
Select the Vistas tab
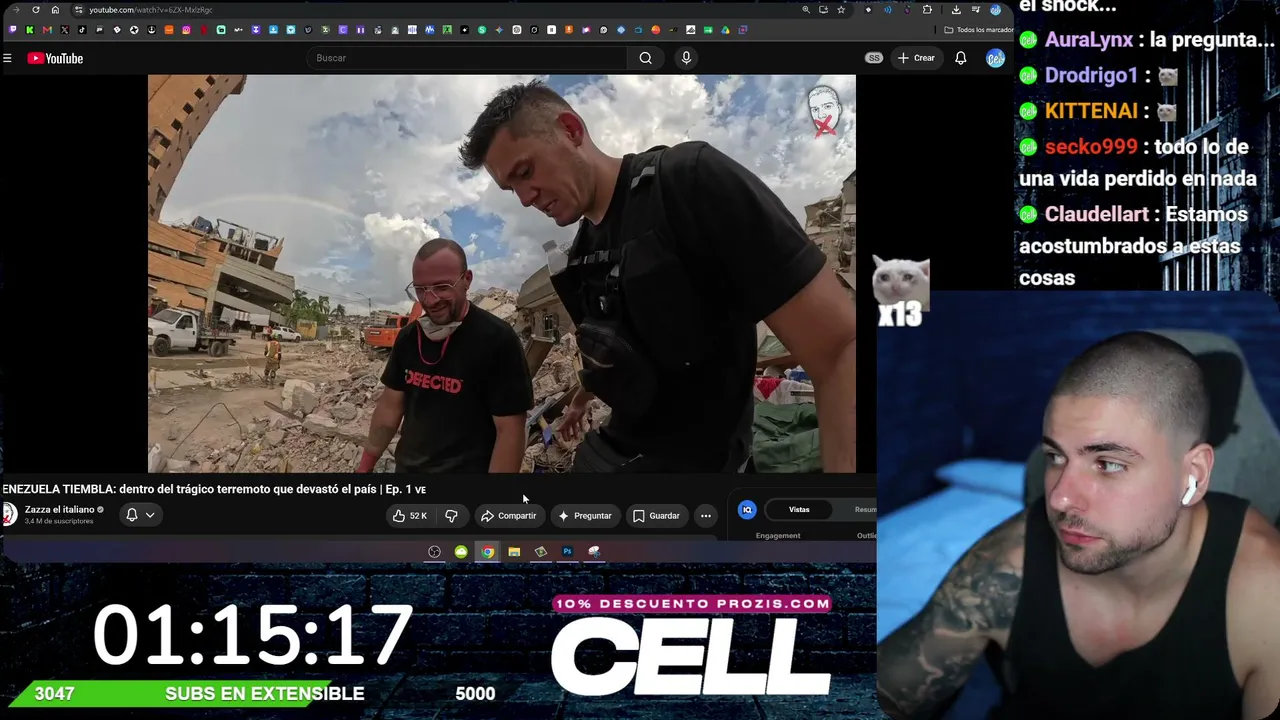point(799,510)
